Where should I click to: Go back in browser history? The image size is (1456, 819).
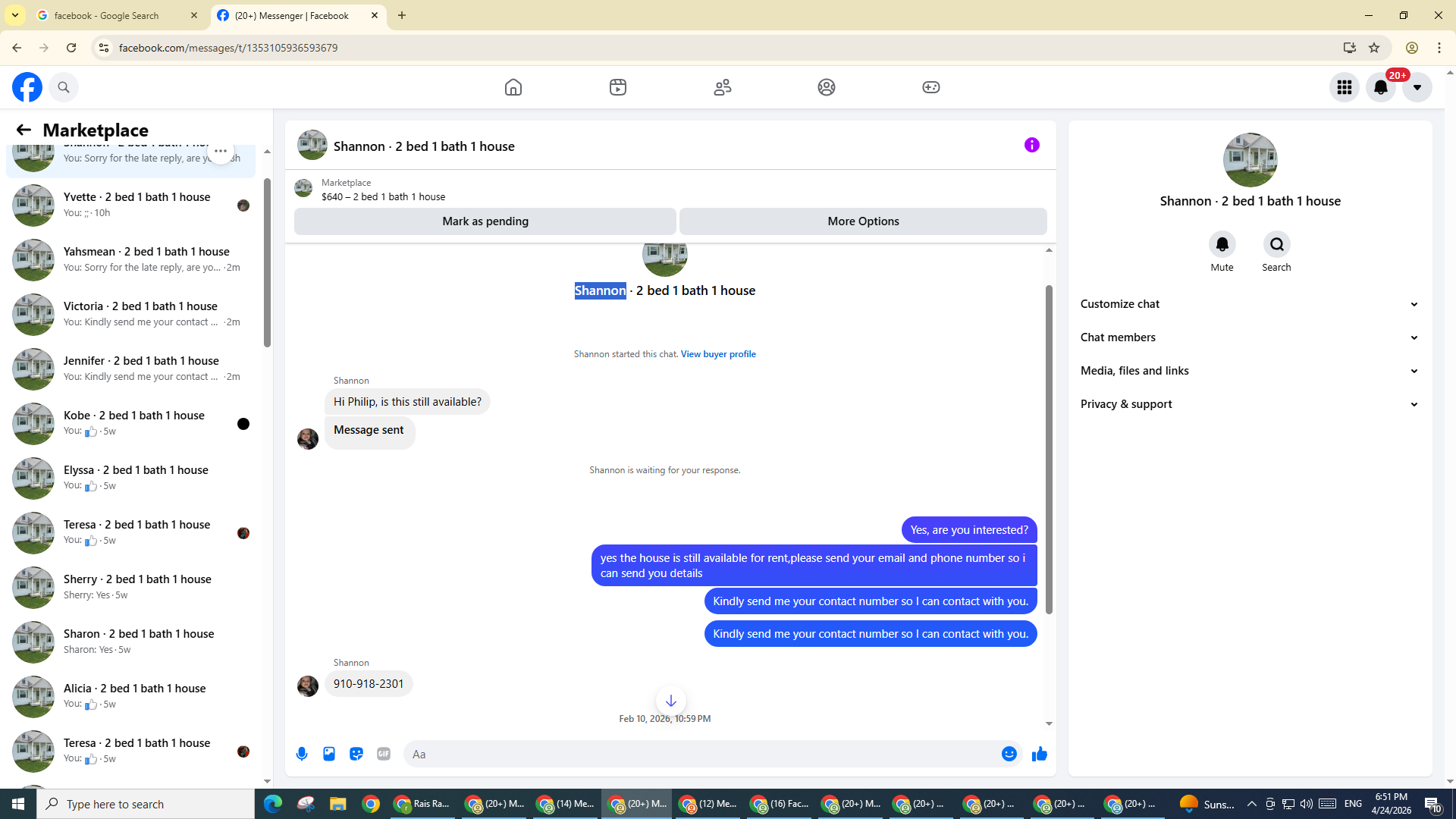pyautogui.click(x=17, y=48)
